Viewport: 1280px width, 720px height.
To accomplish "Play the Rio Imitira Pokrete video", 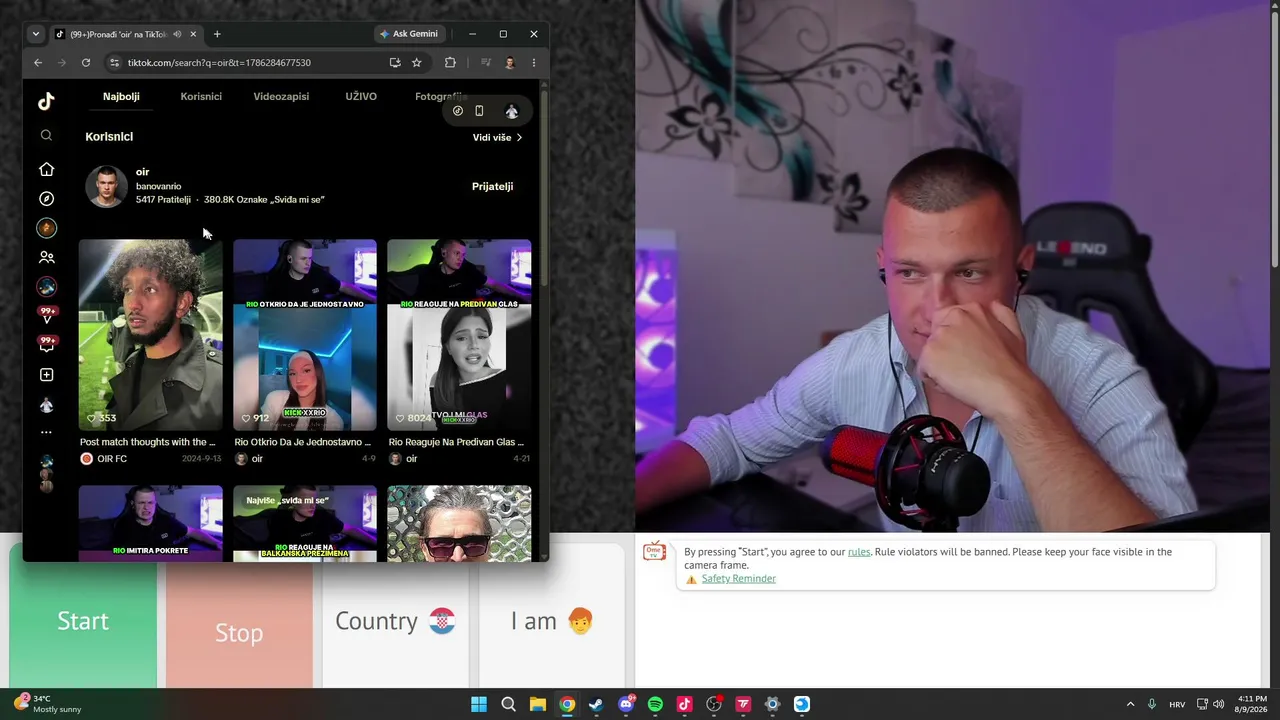I will click(151, 523).
